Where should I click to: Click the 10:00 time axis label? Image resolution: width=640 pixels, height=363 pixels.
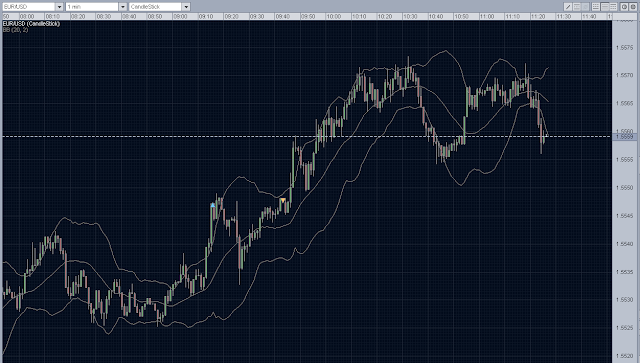333,16
